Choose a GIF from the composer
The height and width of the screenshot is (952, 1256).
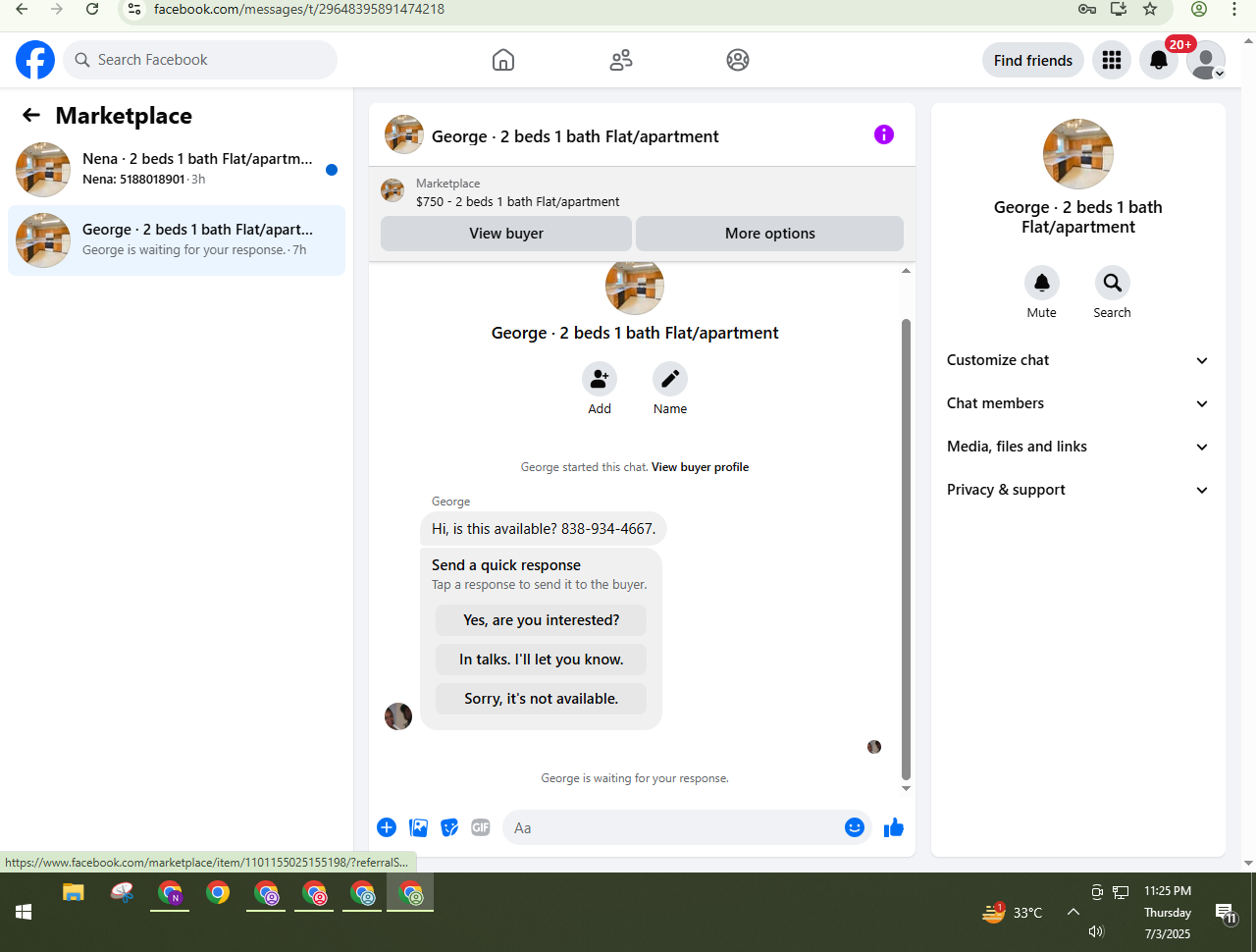click(481, 827)
